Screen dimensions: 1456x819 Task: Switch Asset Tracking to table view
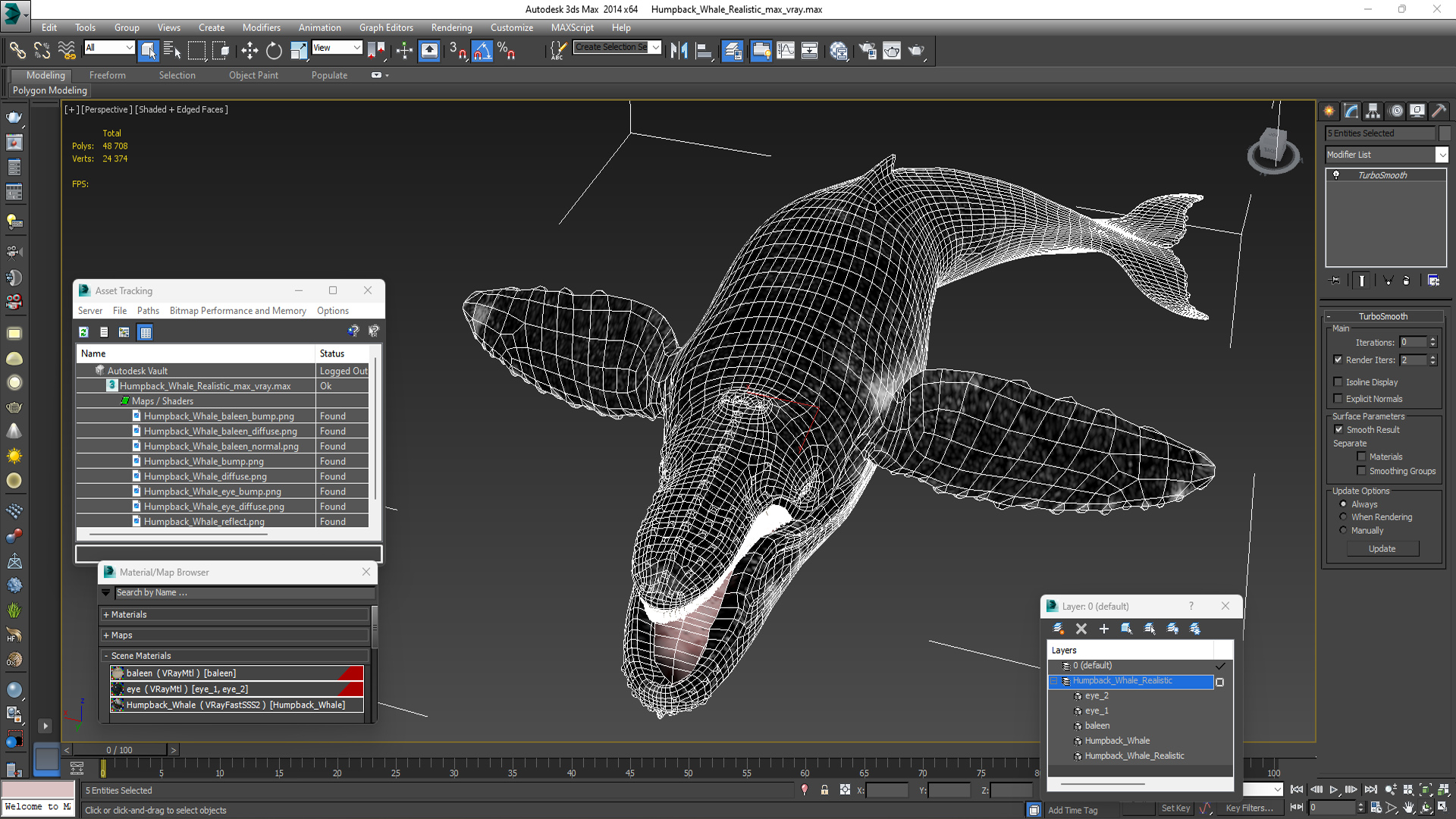click(x=146, y=332)
